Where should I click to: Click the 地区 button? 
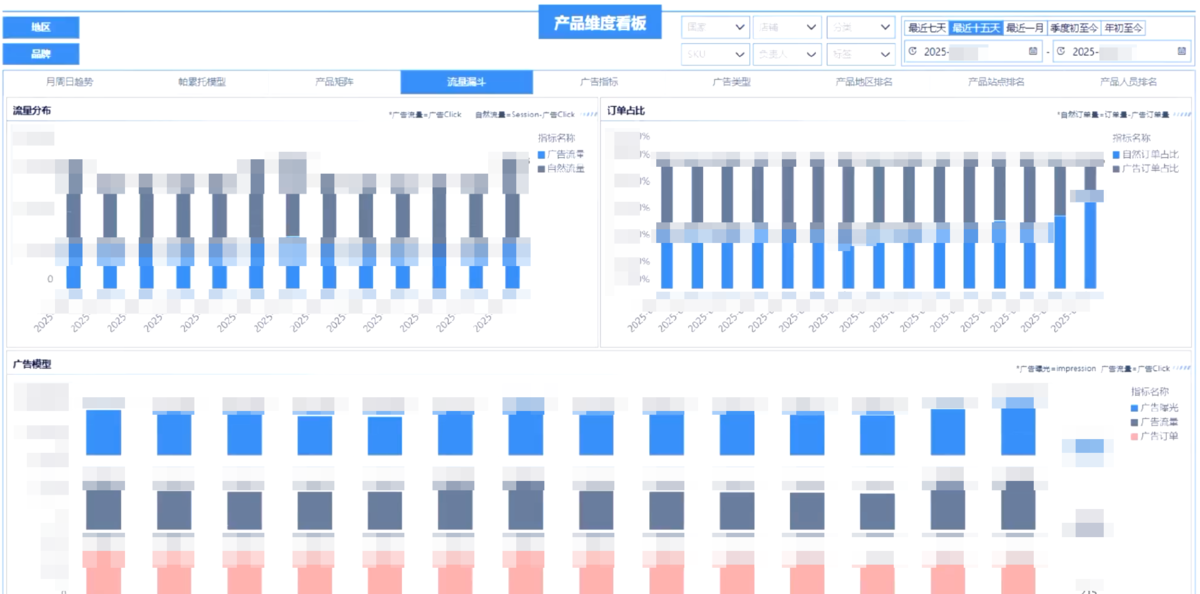click(41, 28)
